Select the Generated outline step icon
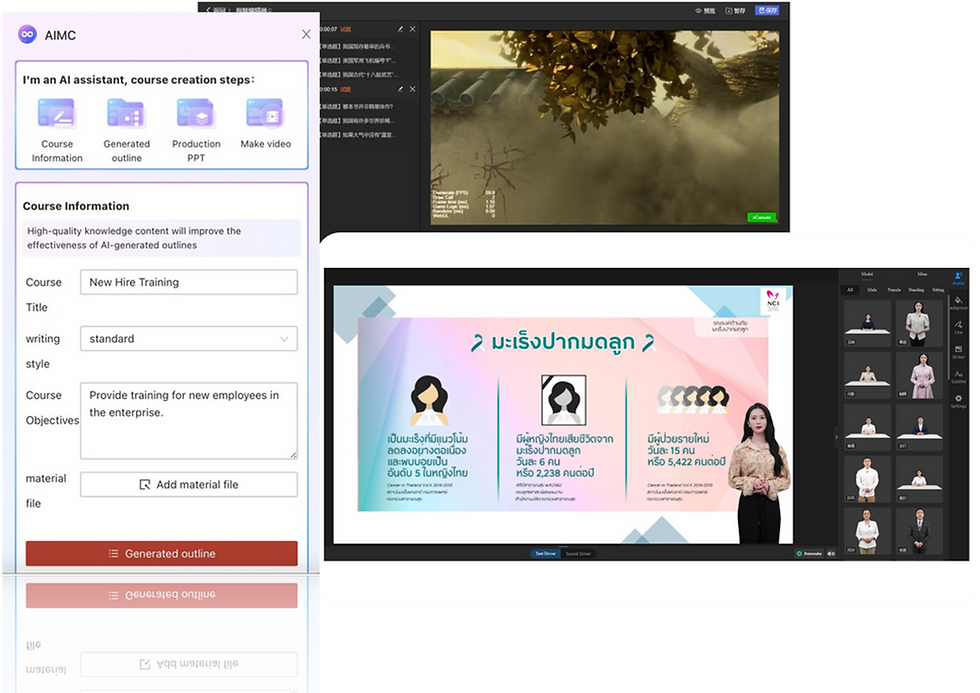This screenshot has width=980, height=693. click(x=126, y=113)
